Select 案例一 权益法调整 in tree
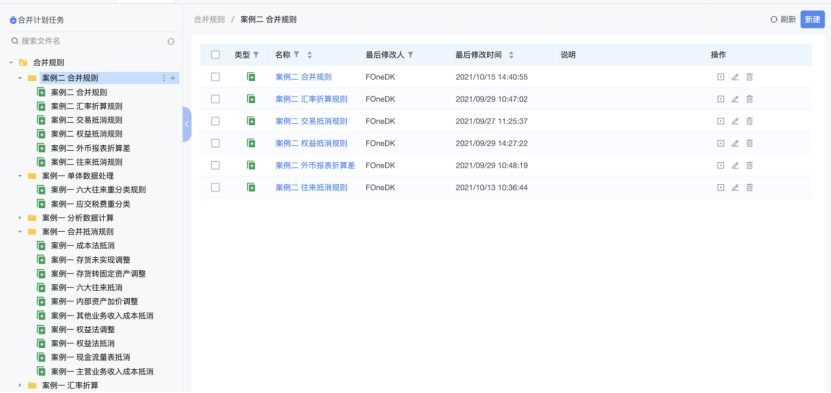831x393 pixels. pos(83,329)
